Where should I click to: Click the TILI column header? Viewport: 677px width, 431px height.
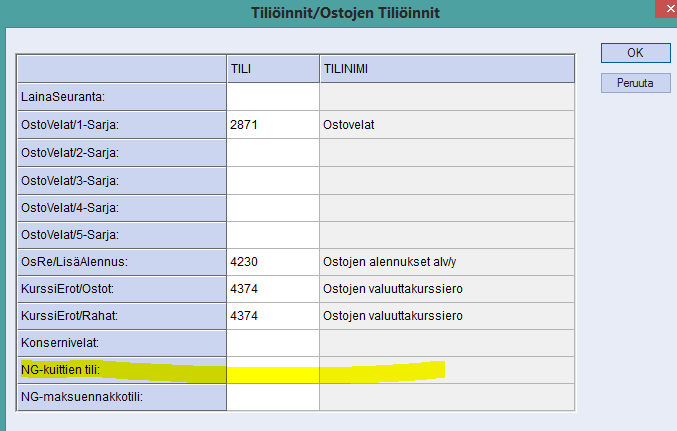click(272, 69)
